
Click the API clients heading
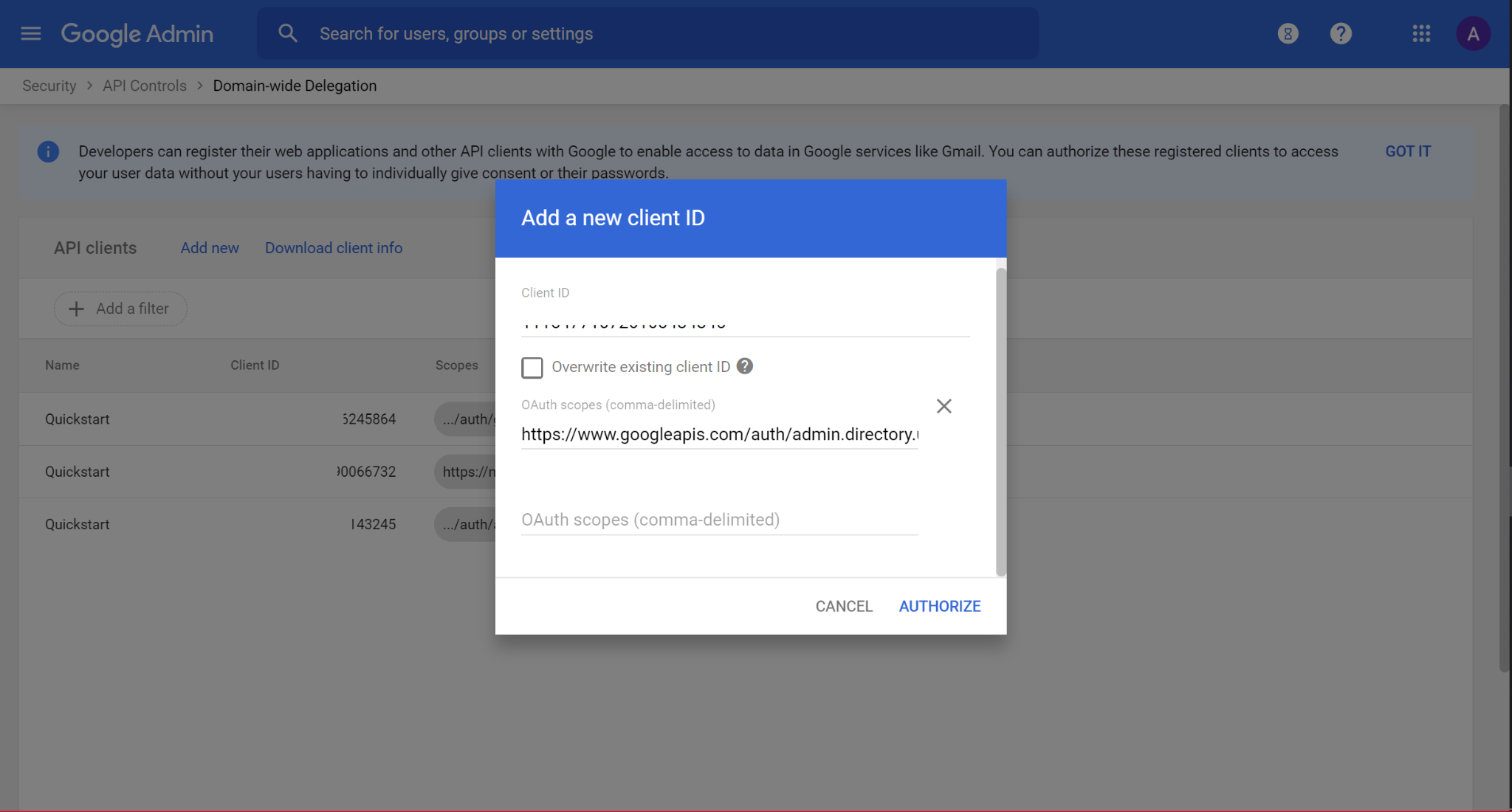point(95,248)
